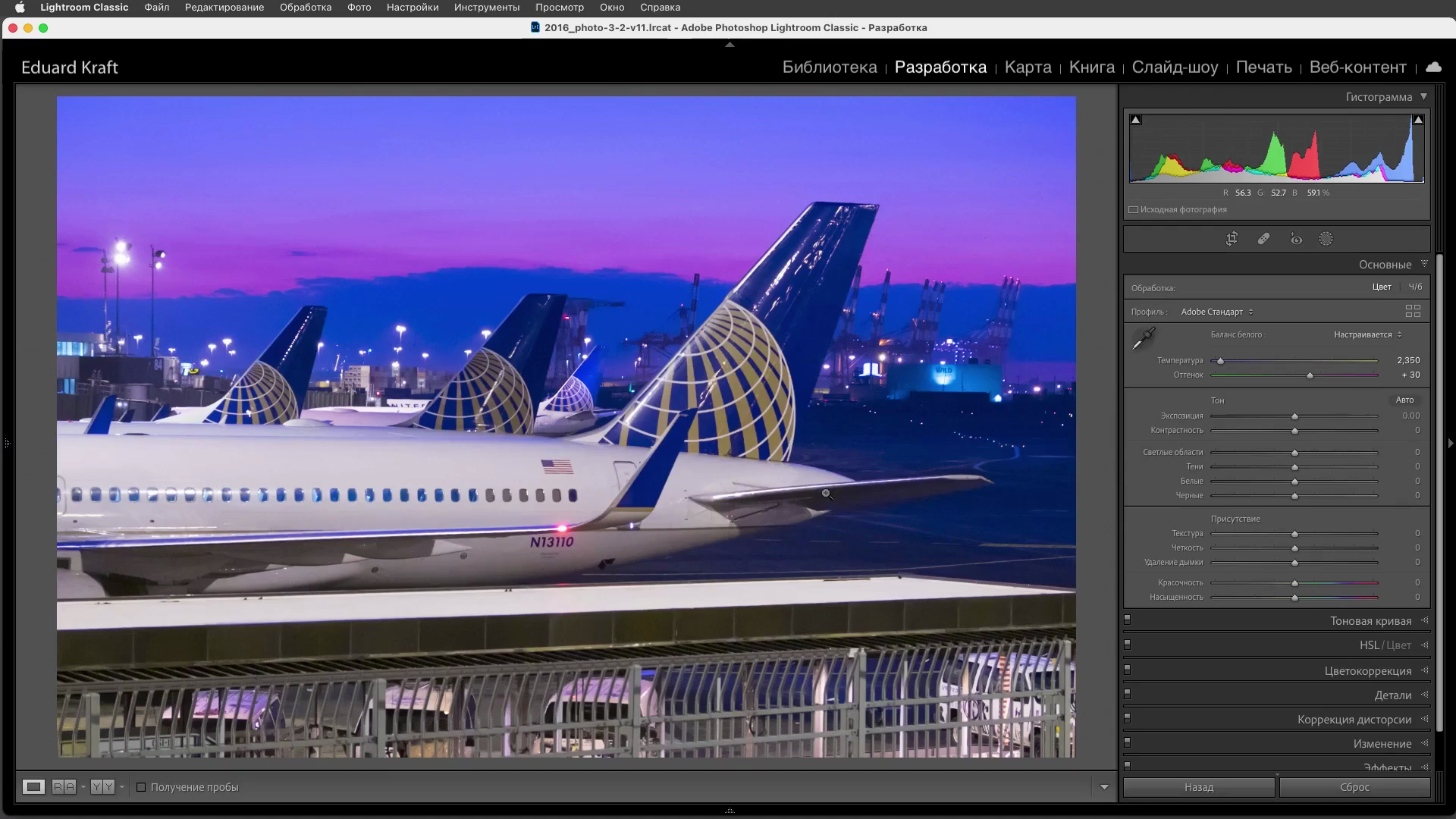Image resolution: width=1456 pixels, height=819 pixels.
Task: Switch to the RA reference view
Action: [x=64, y=787]
